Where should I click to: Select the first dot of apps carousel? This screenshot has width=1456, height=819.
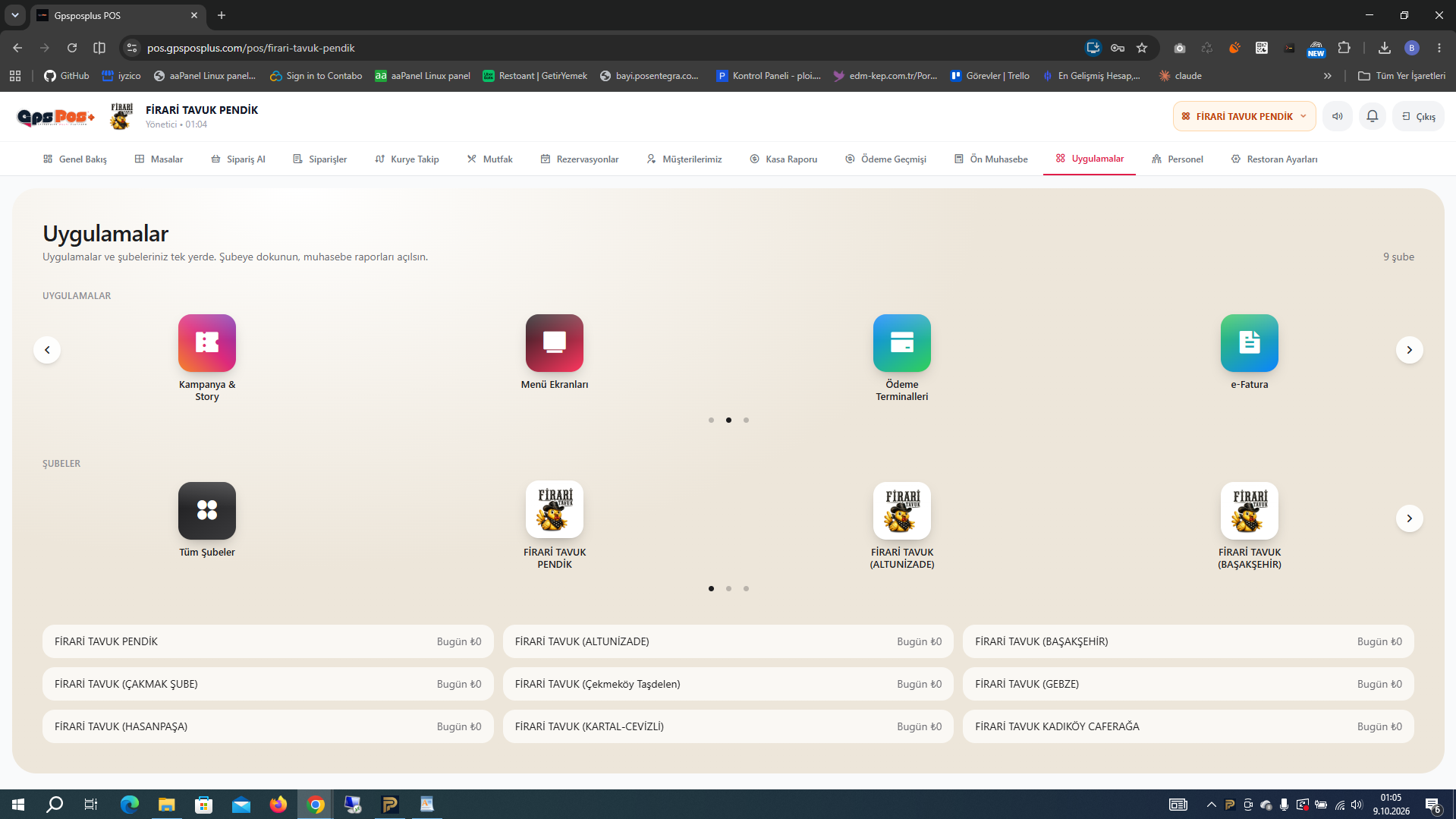tap(711, 420)
